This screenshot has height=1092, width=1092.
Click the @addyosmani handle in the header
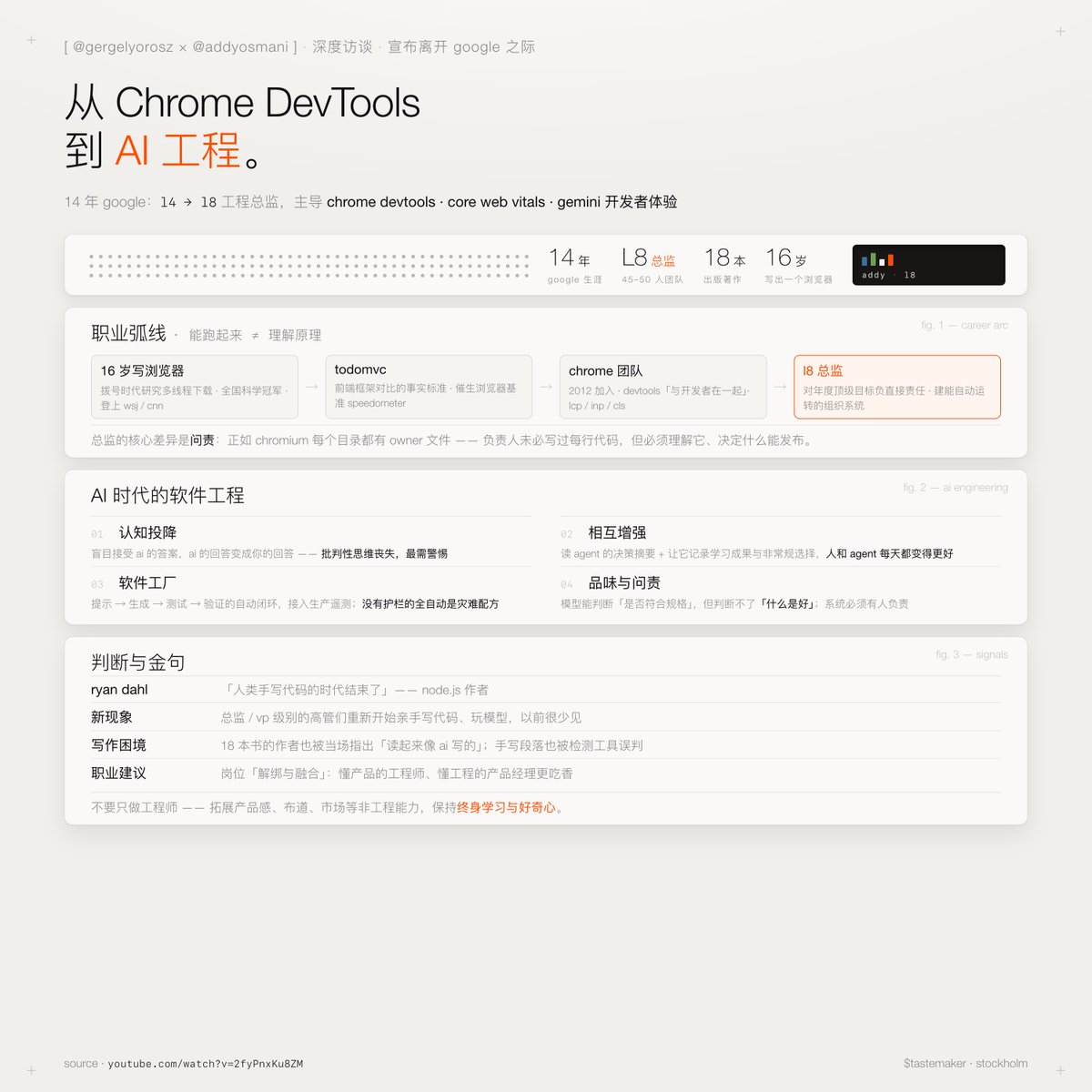point(240,46)
